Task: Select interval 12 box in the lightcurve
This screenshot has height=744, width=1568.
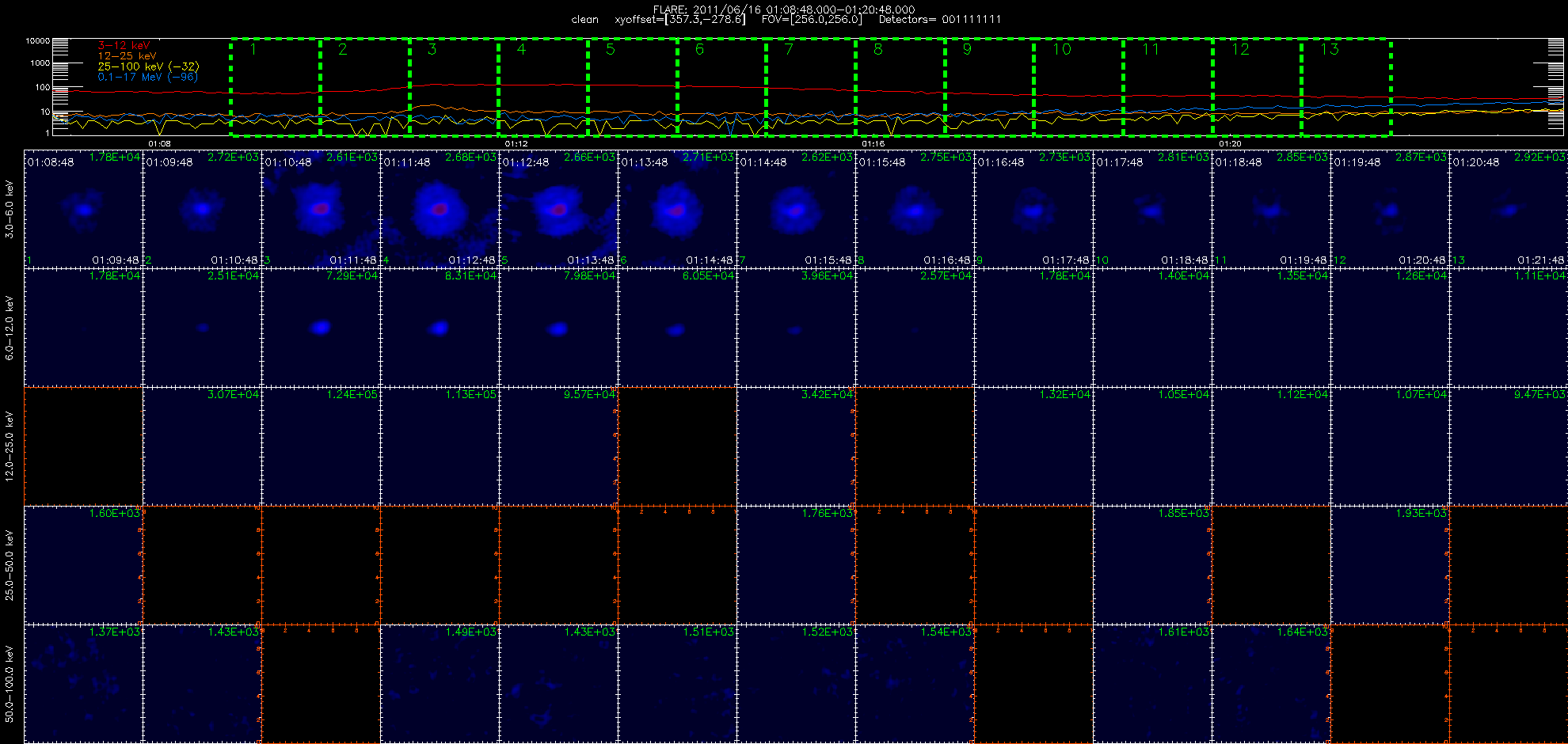Action: coord(1258,87)
